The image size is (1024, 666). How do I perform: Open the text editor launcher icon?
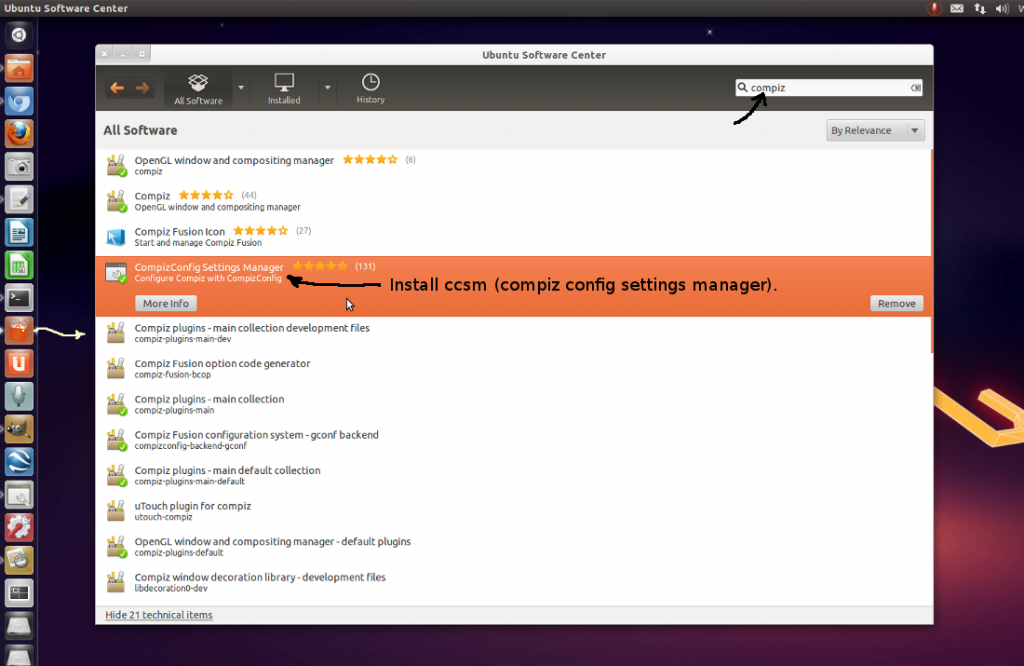(19, 200)
